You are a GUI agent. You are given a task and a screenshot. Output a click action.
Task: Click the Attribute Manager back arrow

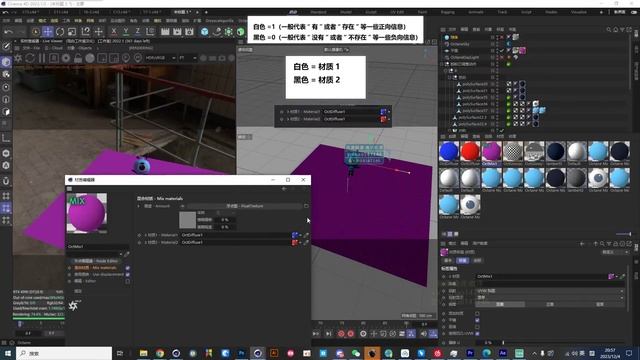point(582,244)
